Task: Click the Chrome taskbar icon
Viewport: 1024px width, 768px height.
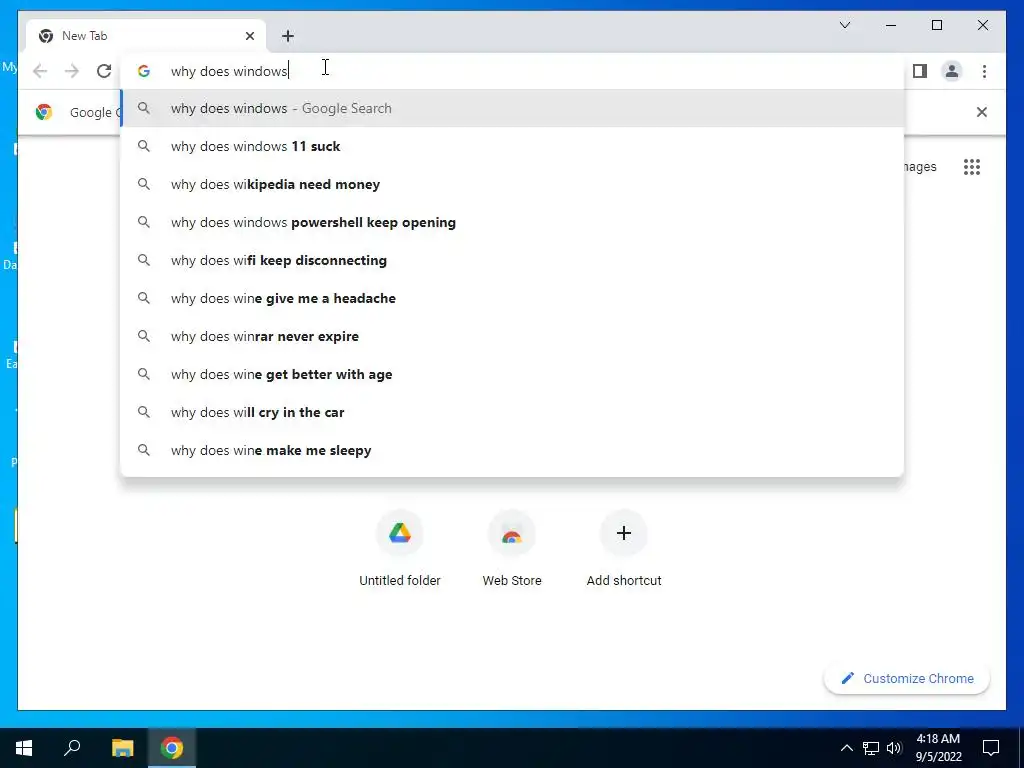Action: [172, 748]
